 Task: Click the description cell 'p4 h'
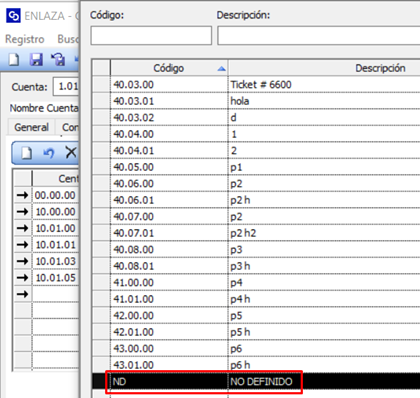(324, 299)
